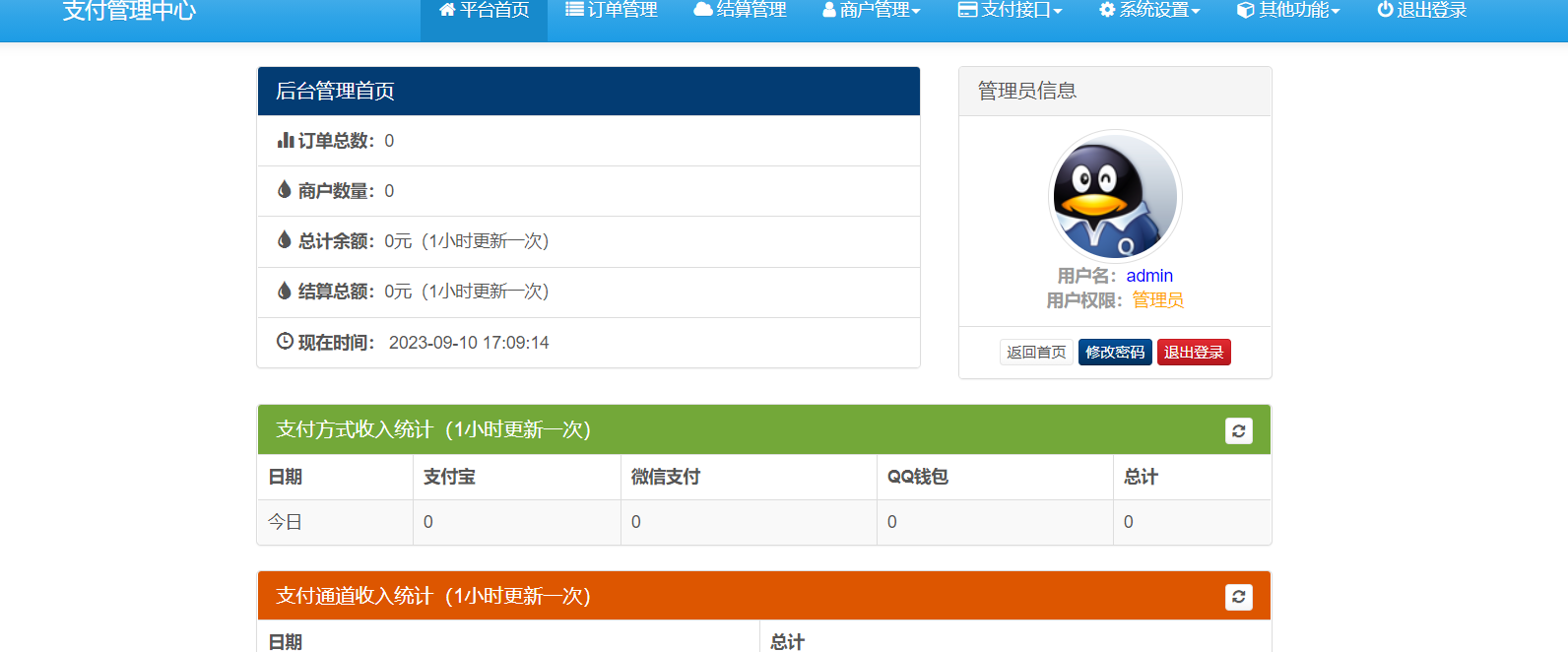
Task: Click the 支付管理中心 brand title
Action: pos(129,12)
